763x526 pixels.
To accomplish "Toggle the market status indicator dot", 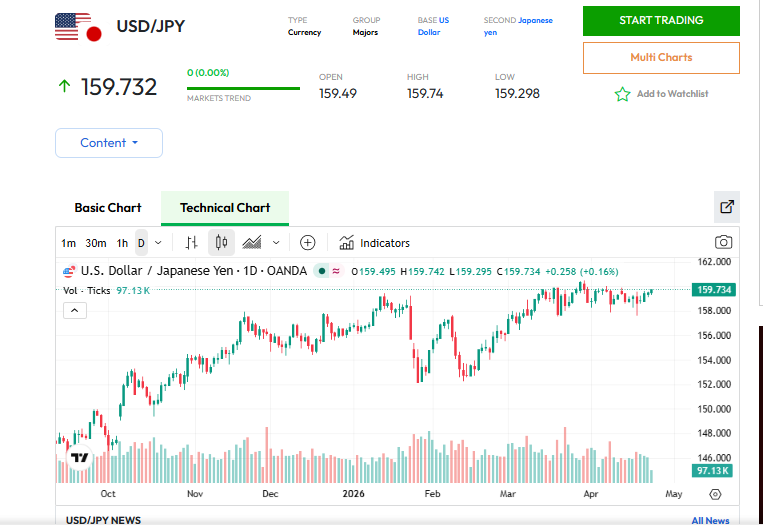I will pyautogui.click(x=322, y=271).
